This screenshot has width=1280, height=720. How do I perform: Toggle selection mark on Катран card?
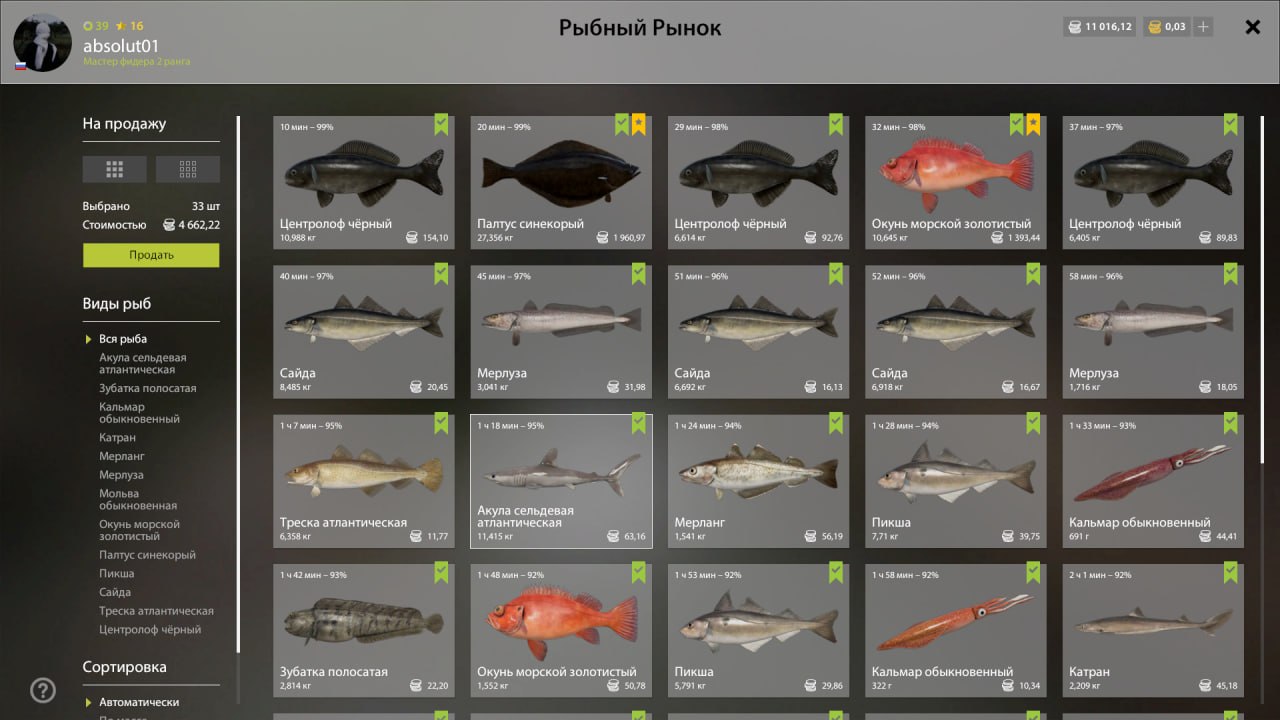click(x=1231, y=572)
